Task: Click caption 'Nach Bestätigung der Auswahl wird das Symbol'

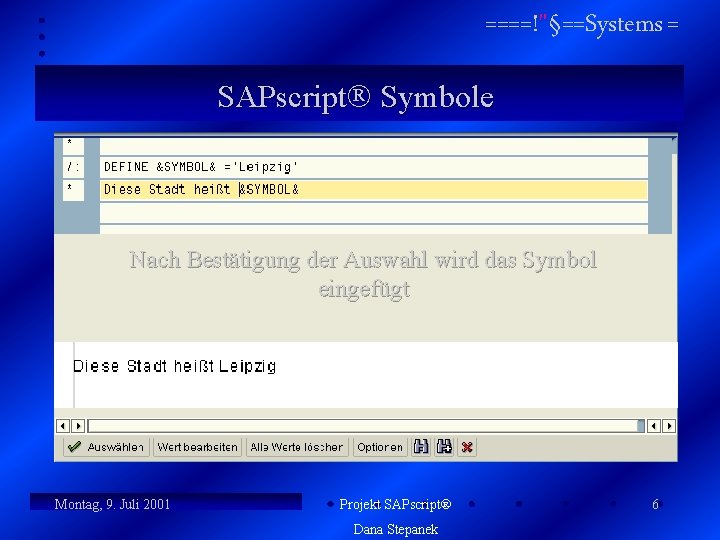Action: tap(363, 260)
